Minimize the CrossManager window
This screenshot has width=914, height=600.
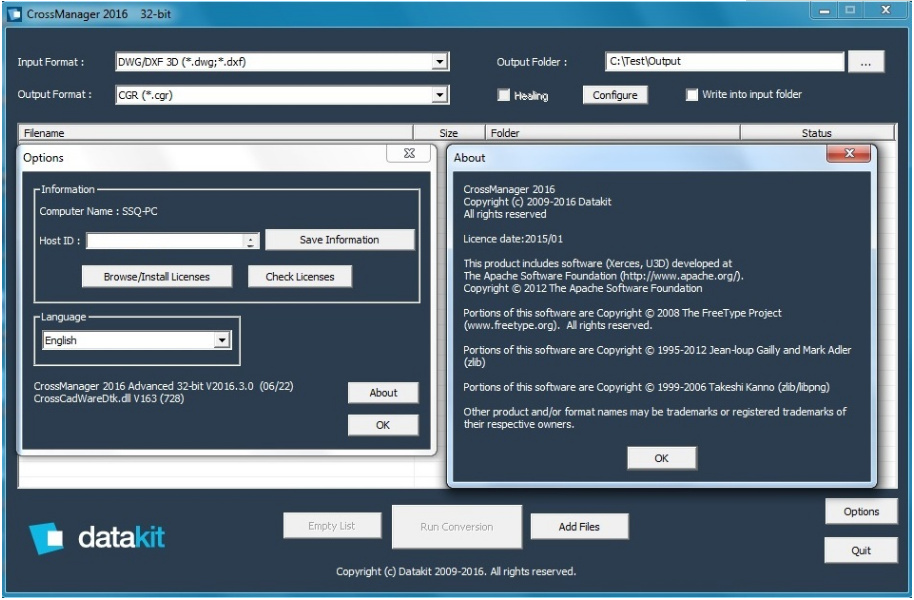coord(824,10)
